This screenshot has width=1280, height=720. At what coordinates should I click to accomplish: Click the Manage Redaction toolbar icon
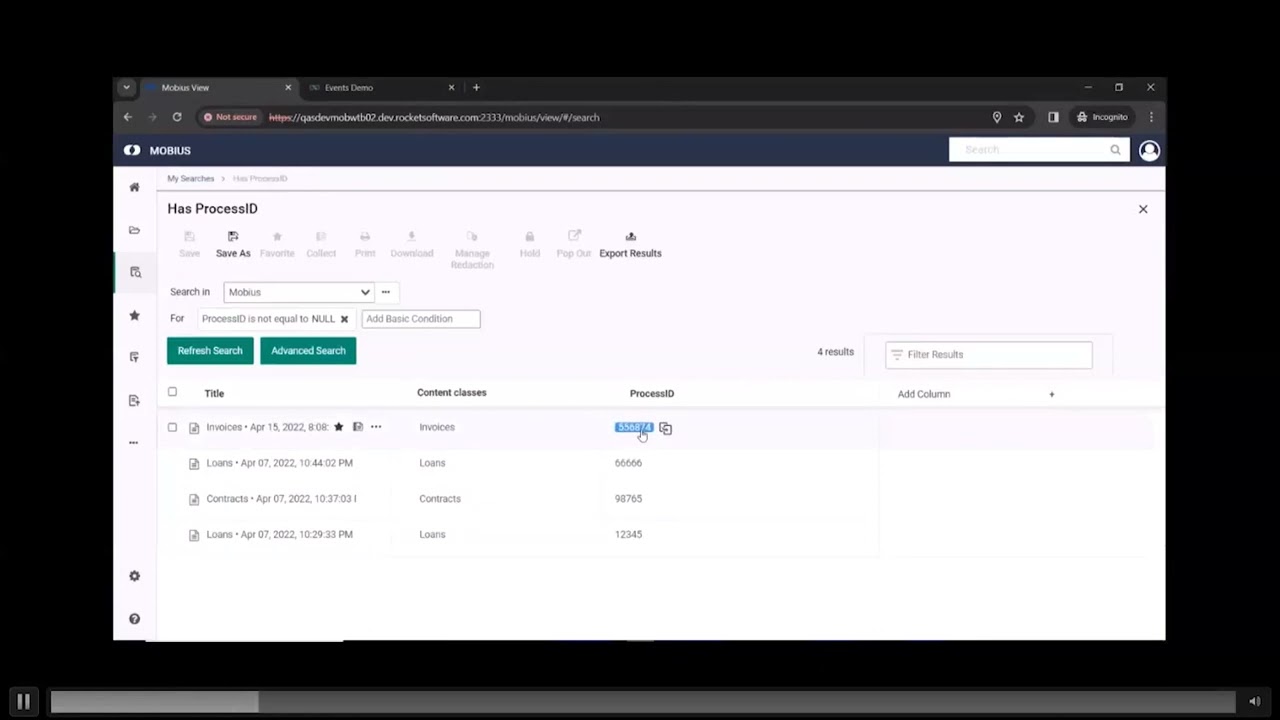tap(472, 249)
